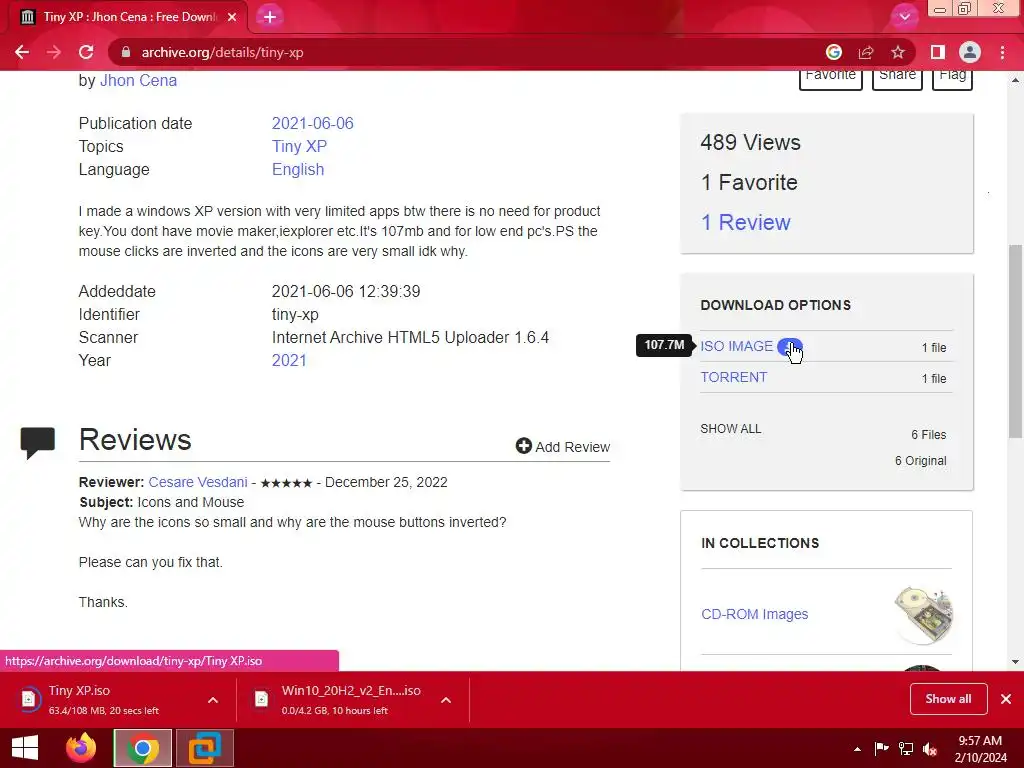The width and height of the screenshot is (1024, 768).
Task: Click the Reviews speech bubble icon
Action: pos(38,443)
